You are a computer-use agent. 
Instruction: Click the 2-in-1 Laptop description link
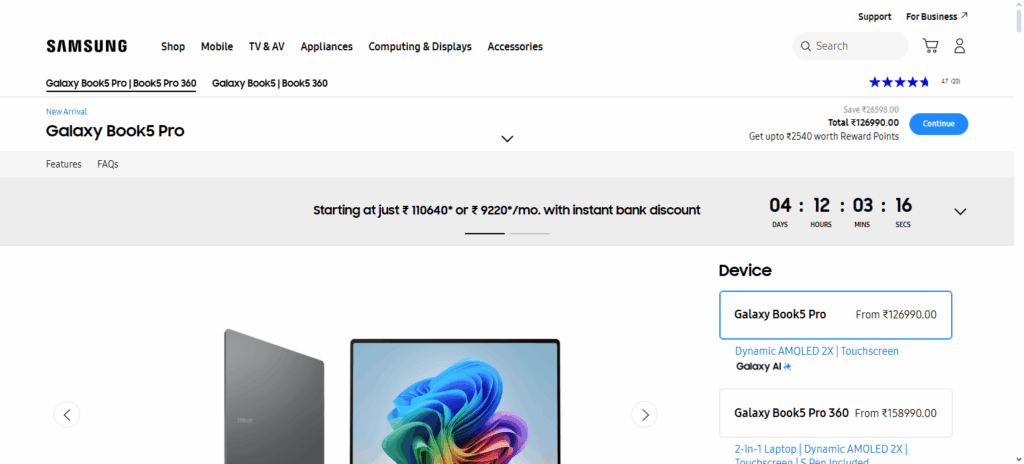[x=821, y=456]
